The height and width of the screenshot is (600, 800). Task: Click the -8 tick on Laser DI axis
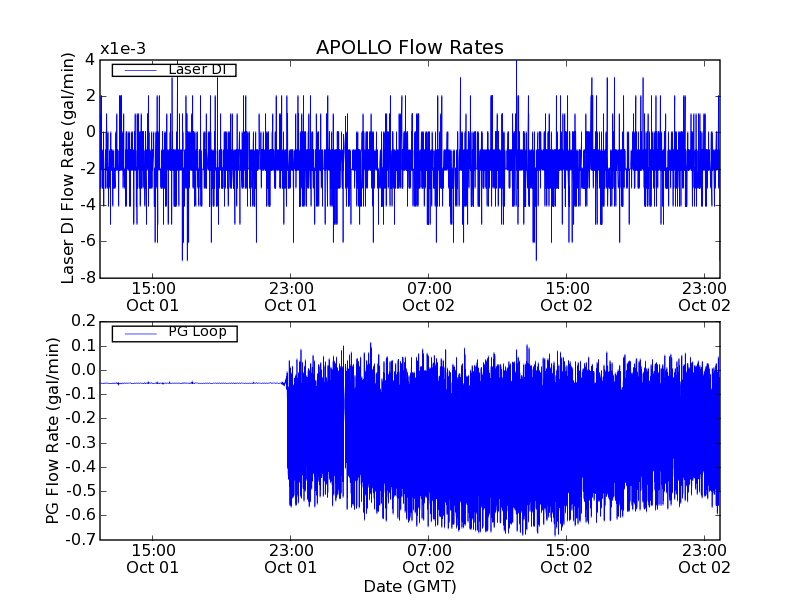88,278
